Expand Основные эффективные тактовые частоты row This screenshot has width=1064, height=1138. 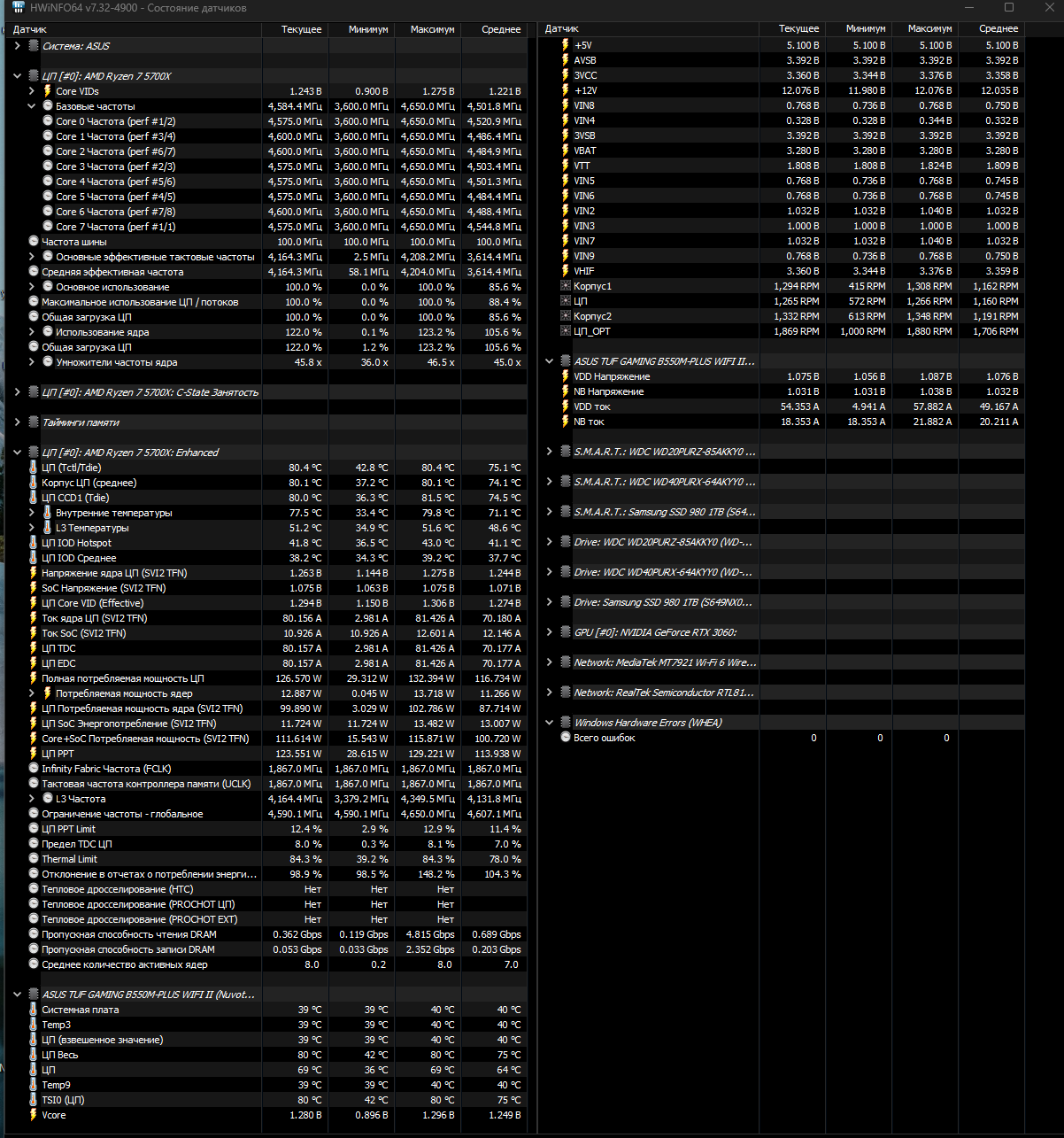pyautogui.click(x=32, y=257)
